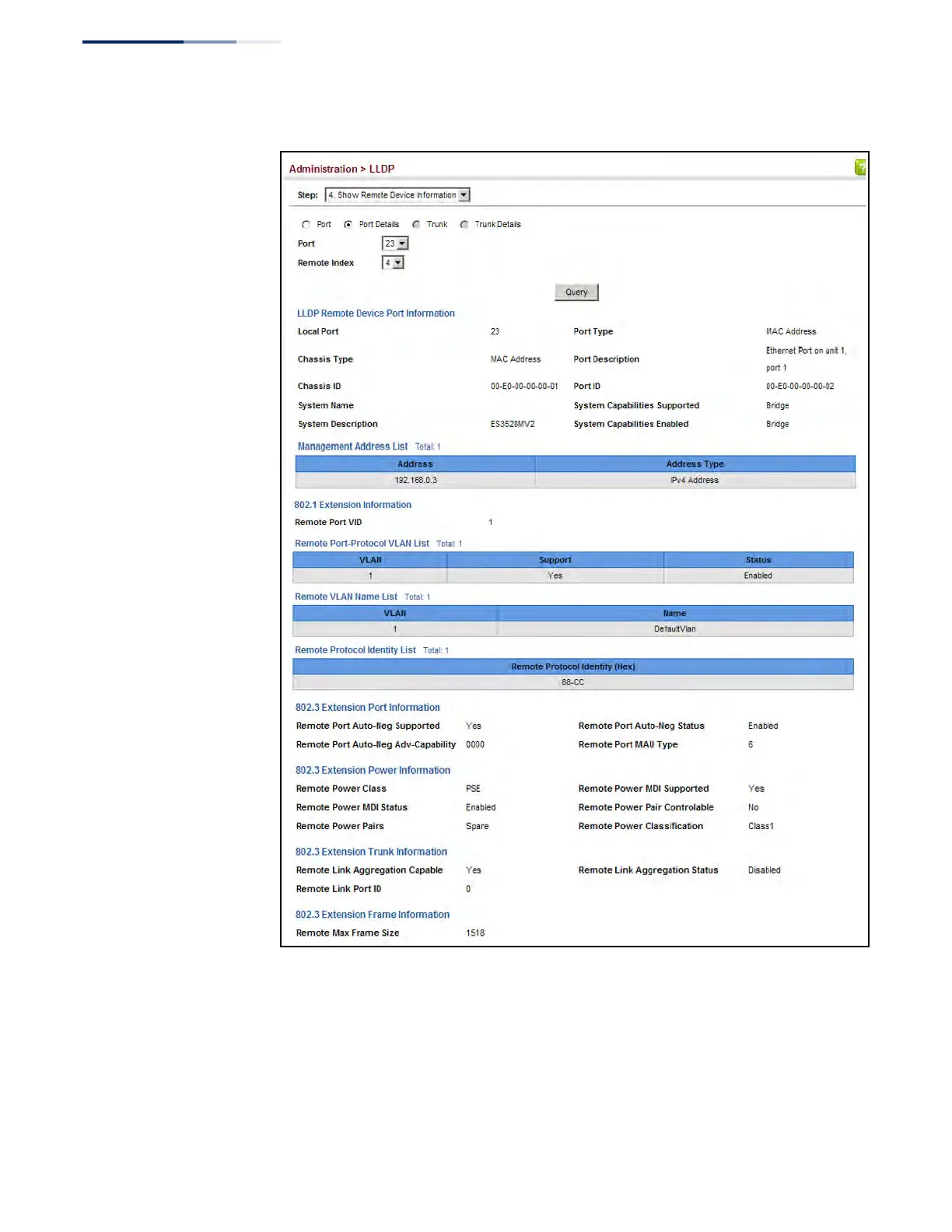Click the 802.3 Extension Trunk Information heading
The height and width of the screenshot is (1232, 952).
(372, 852)
